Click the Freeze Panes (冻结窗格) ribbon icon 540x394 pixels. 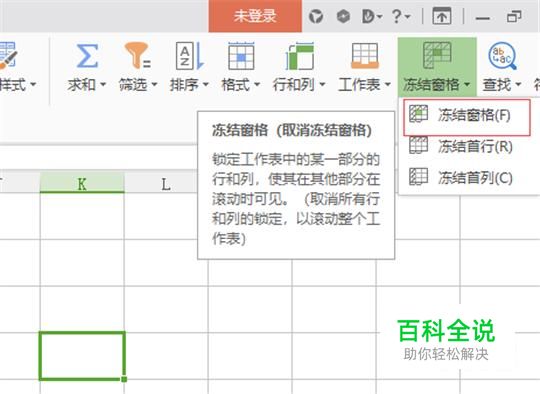coord(437,55)
